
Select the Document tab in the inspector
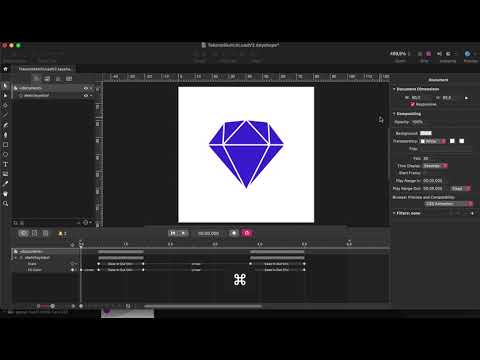pyautogui.click(x=438, y=80)
